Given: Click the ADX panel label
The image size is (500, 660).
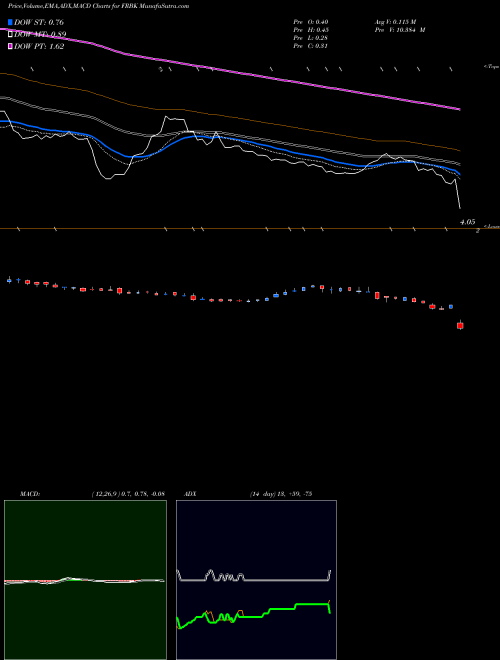Looking at the screenshot, I should [191, 494].
